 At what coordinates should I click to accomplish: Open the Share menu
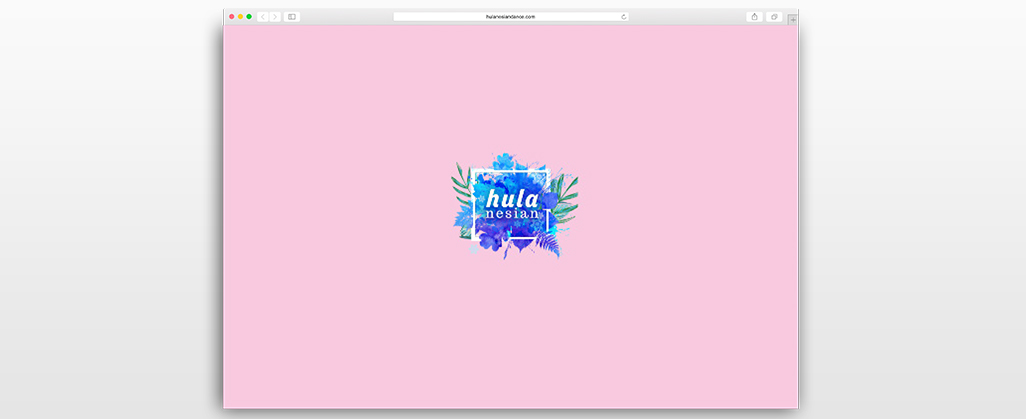[x=754, y=17]
